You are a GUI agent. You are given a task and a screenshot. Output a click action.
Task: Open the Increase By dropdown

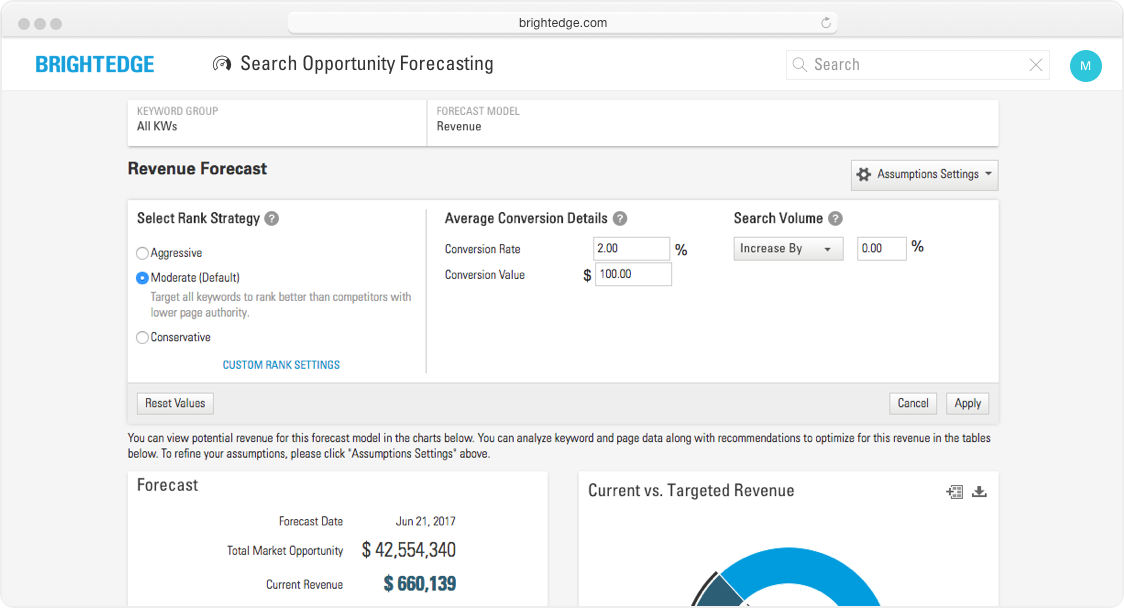788,249
